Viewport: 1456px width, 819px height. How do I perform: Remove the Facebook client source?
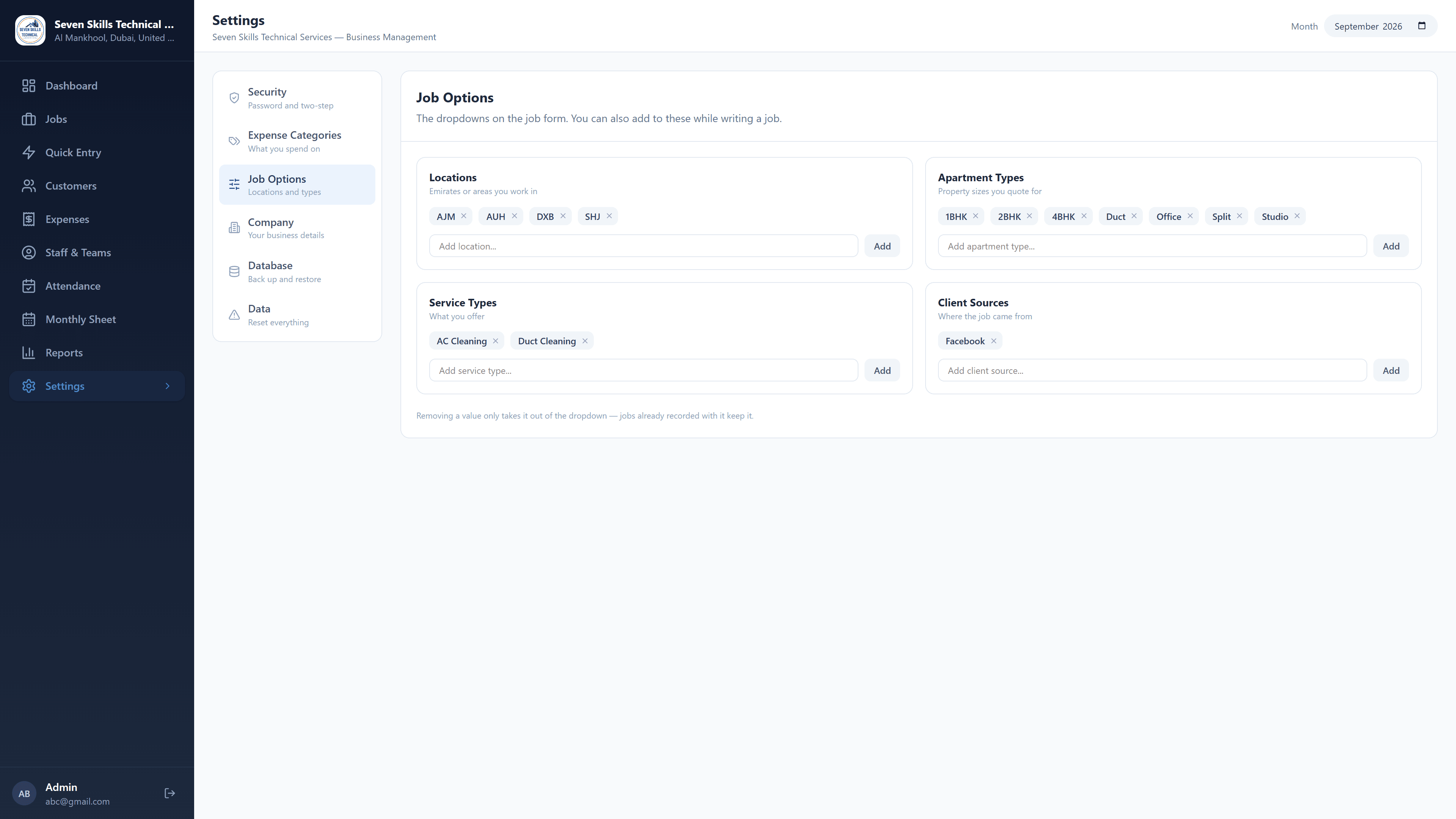(x=994, y=341)
